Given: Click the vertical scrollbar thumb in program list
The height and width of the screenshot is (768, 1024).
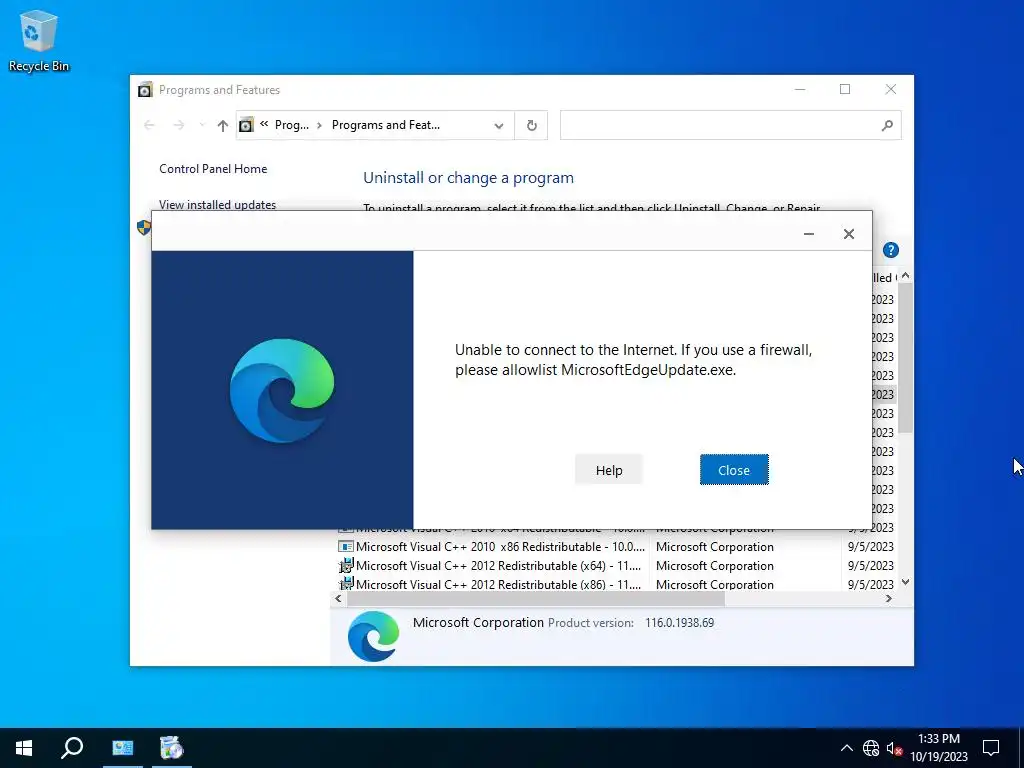Looking at the screenshot, I should point(905,358).
